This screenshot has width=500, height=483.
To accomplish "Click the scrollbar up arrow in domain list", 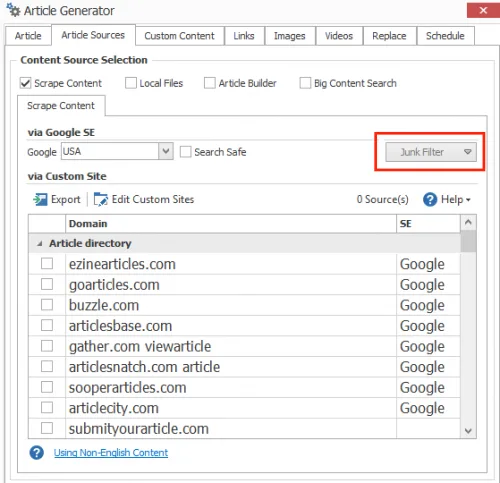I will 468,222.
